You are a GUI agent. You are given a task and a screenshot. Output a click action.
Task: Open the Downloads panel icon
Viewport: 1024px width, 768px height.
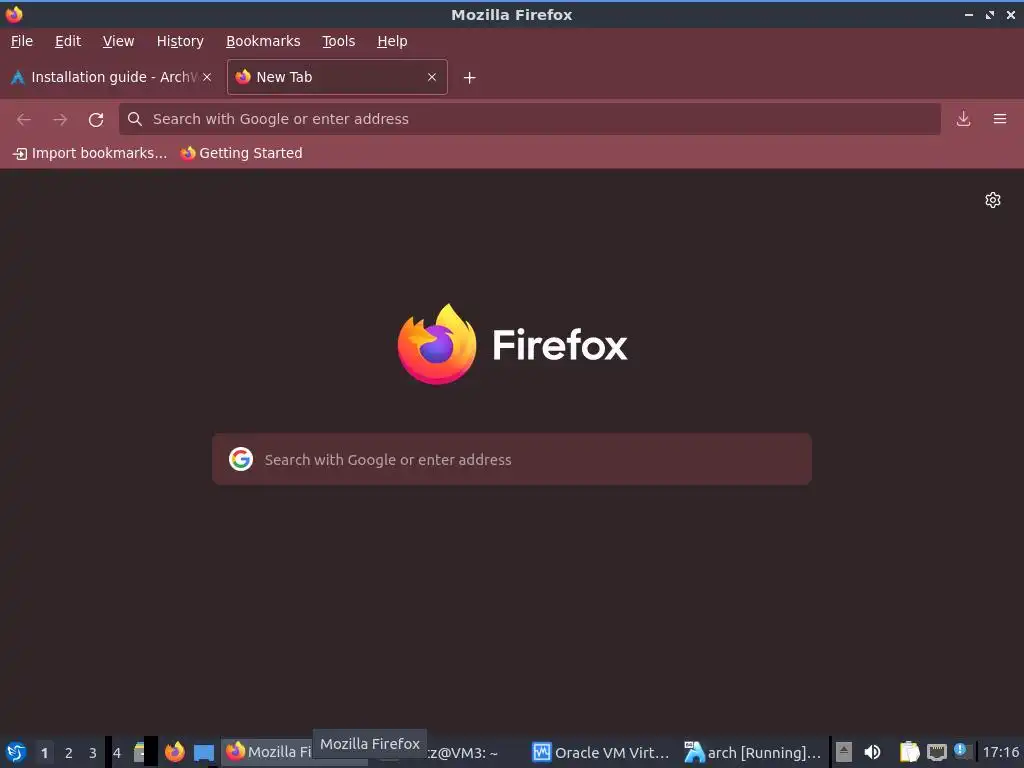coord(963,119)
